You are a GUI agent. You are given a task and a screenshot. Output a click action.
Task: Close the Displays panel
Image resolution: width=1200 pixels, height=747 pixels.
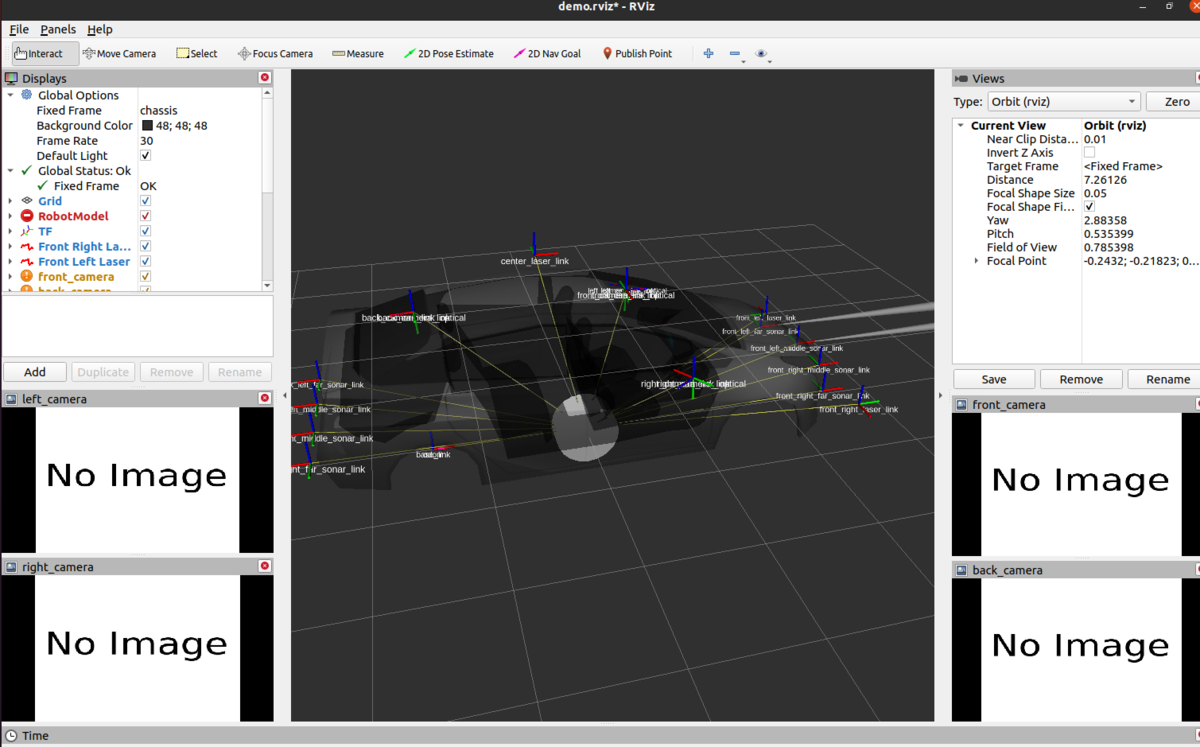pyautogui.click(x=265, y=78)
